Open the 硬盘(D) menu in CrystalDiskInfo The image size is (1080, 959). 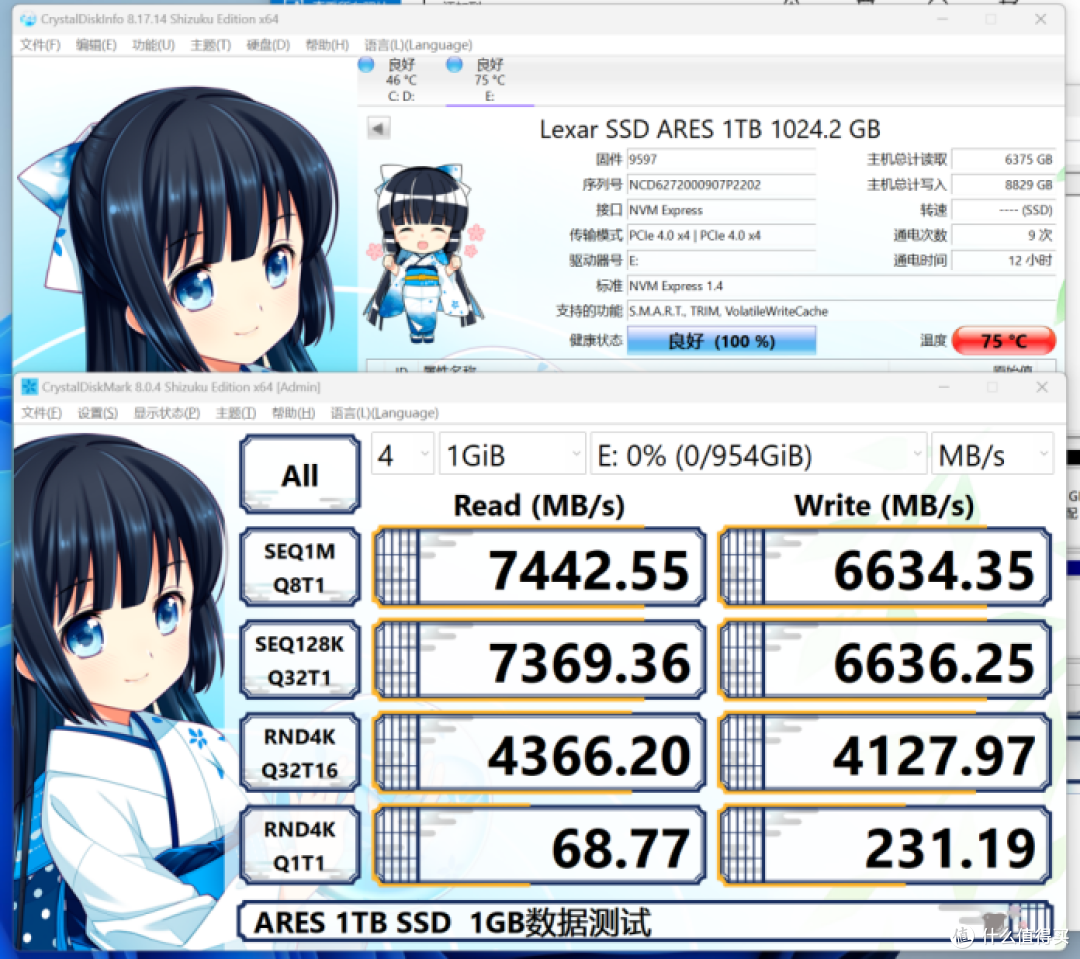click(x=268, y=45)
